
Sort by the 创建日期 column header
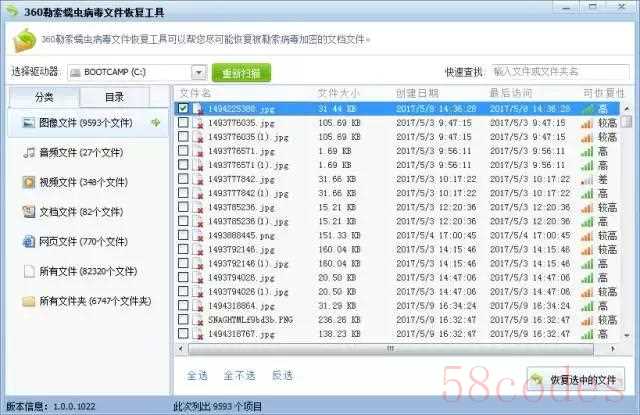click(417, 93)
